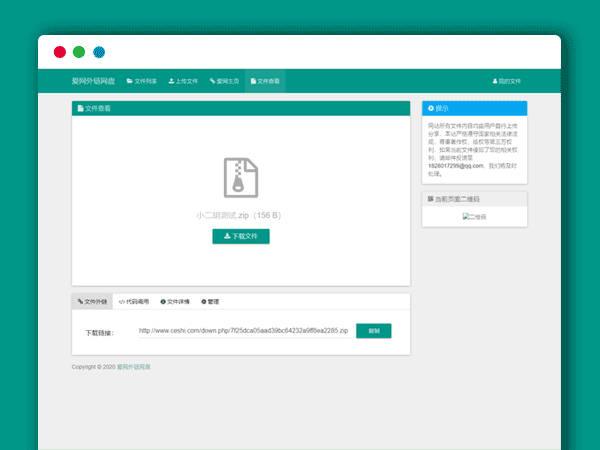
Task: Click the 复制 button next to download link
Action: [373, 330]
